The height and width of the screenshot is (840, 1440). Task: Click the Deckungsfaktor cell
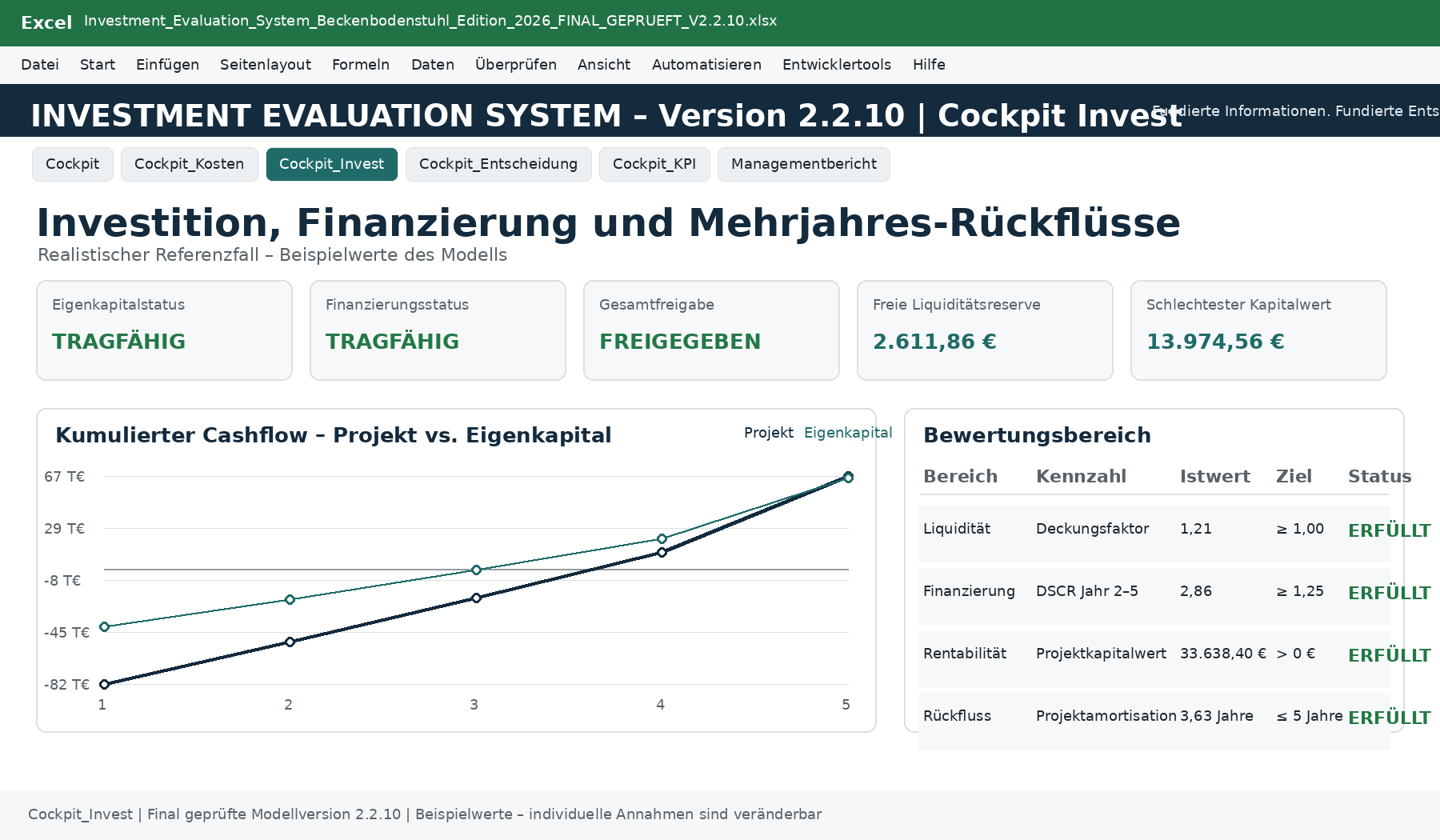(x=1092, y=529)
